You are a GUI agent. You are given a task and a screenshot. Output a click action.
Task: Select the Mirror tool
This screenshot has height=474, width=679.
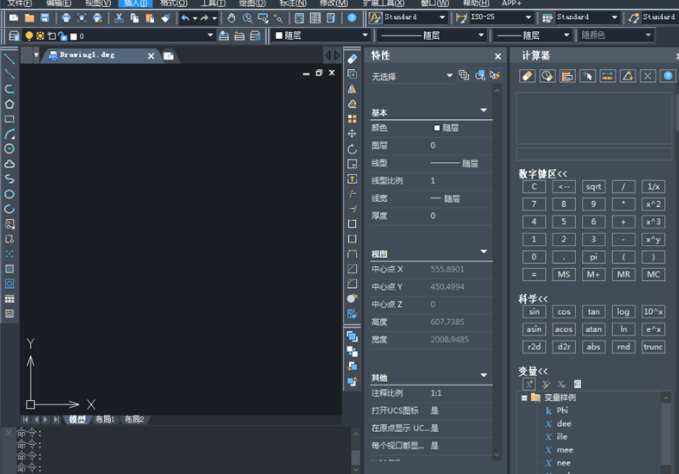tap(352, 89)
